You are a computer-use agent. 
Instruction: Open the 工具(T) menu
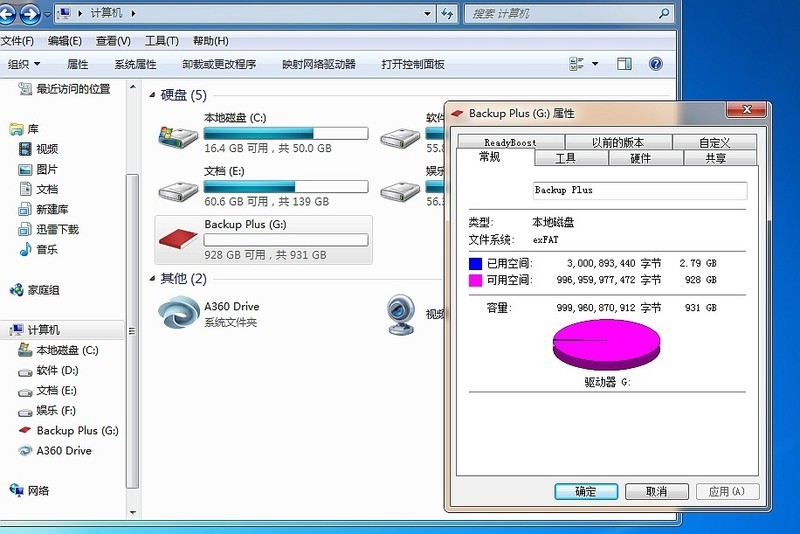(x=161, y=41)
